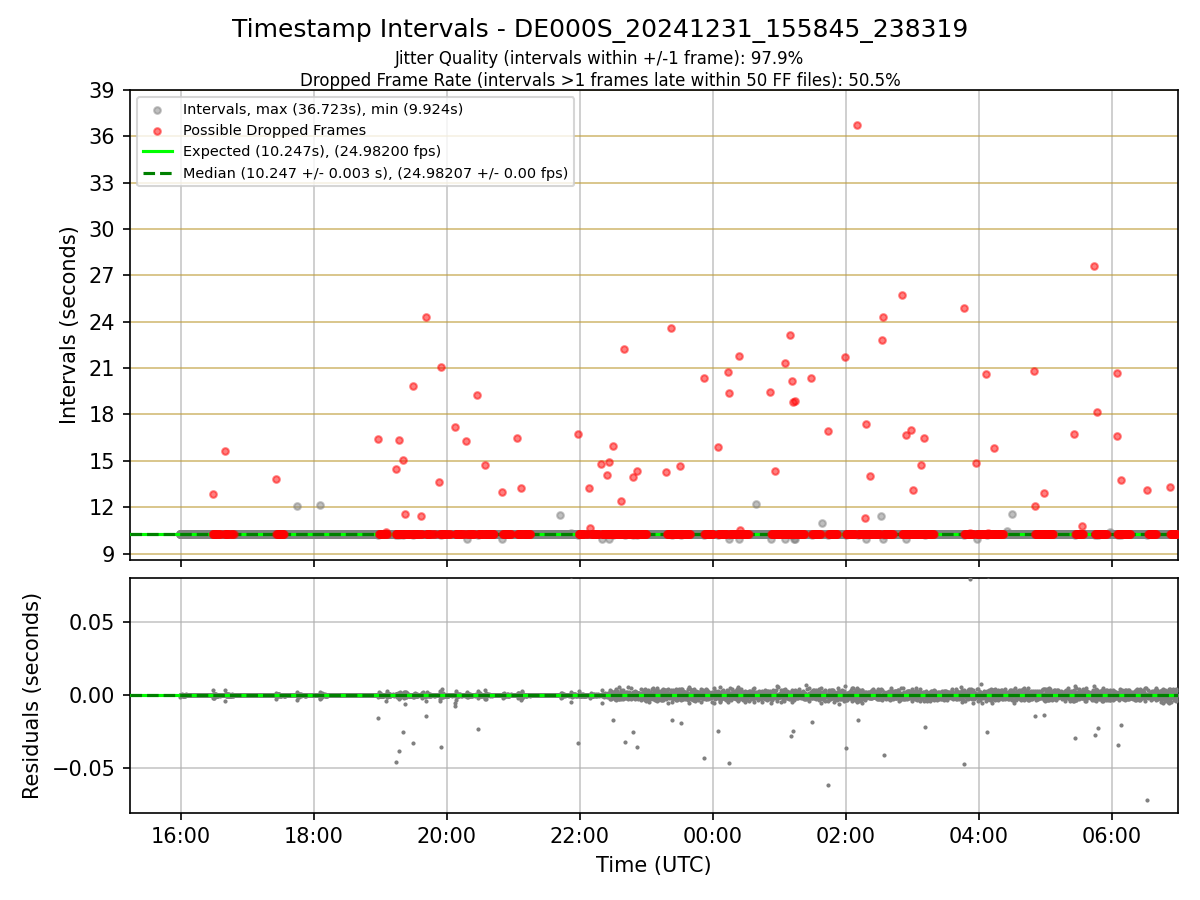1200x900 pixels.
Task: Click the x-axis tick label '16:00'
Action: (x=180, y=835)
